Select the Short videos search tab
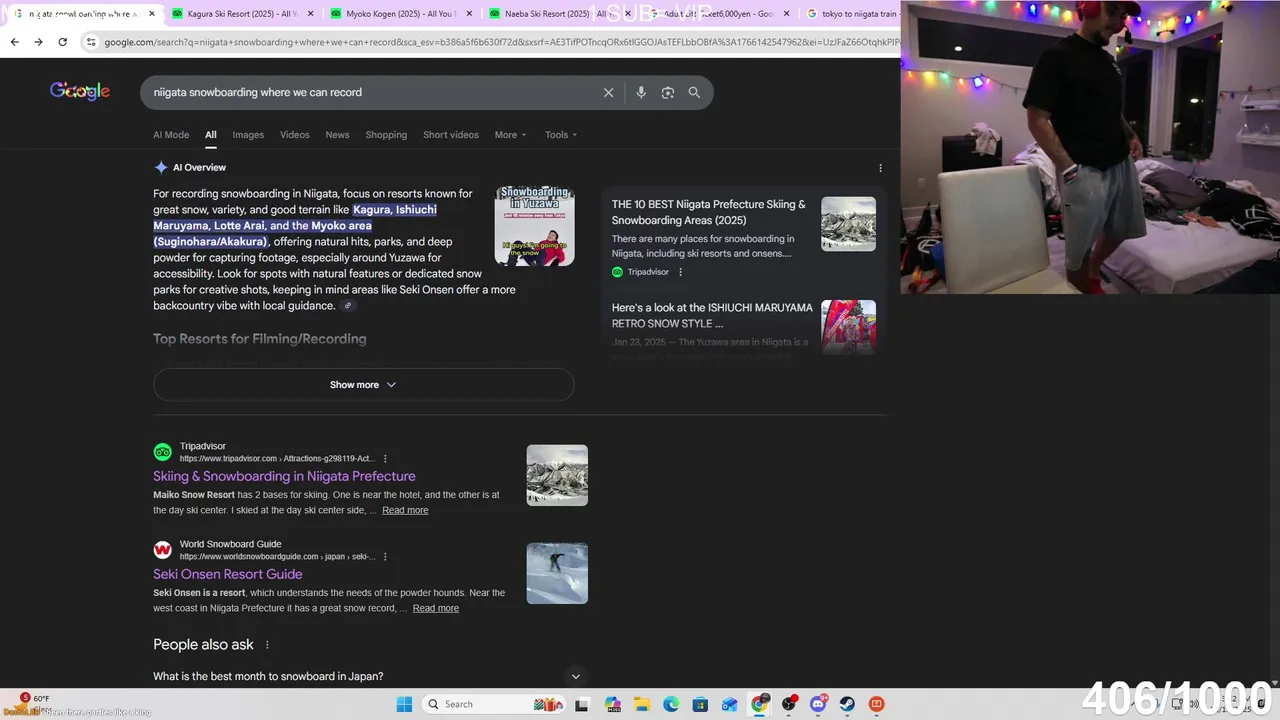The width and height of the screenshot is (1280, 720). (x=451, y=135)
